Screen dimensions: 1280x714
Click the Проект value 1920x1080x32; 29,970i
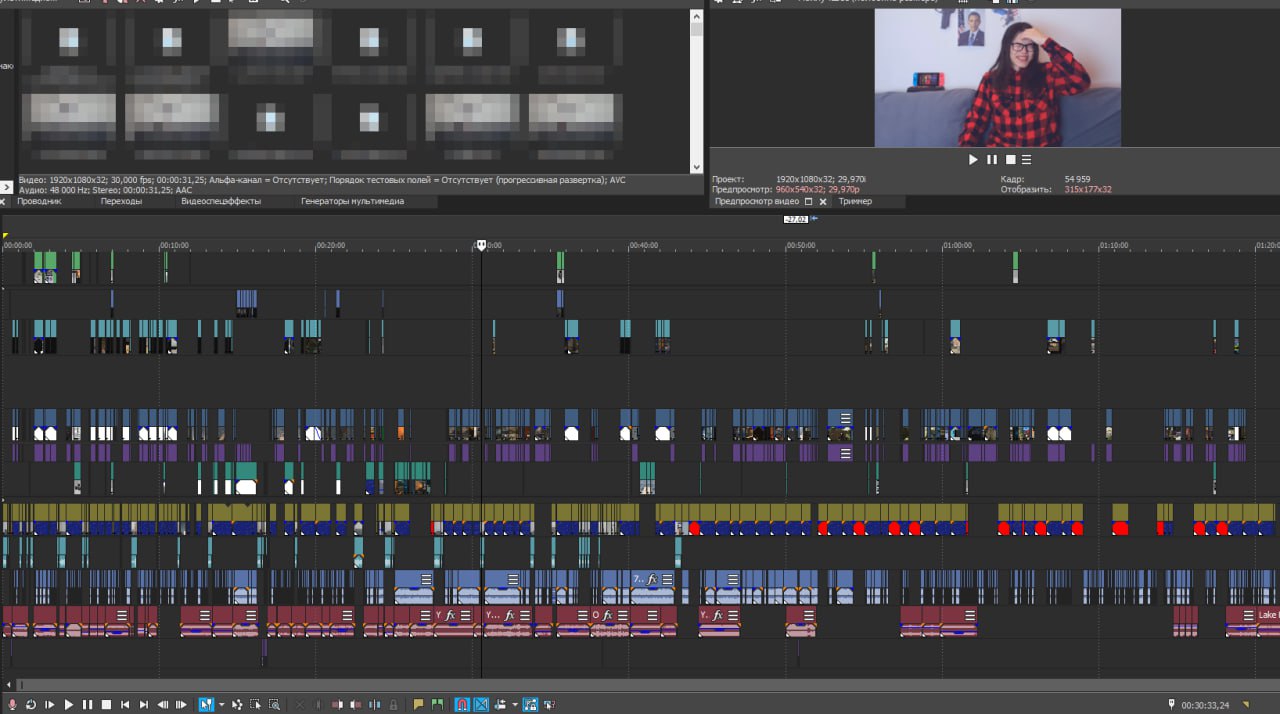pos(821,179)
